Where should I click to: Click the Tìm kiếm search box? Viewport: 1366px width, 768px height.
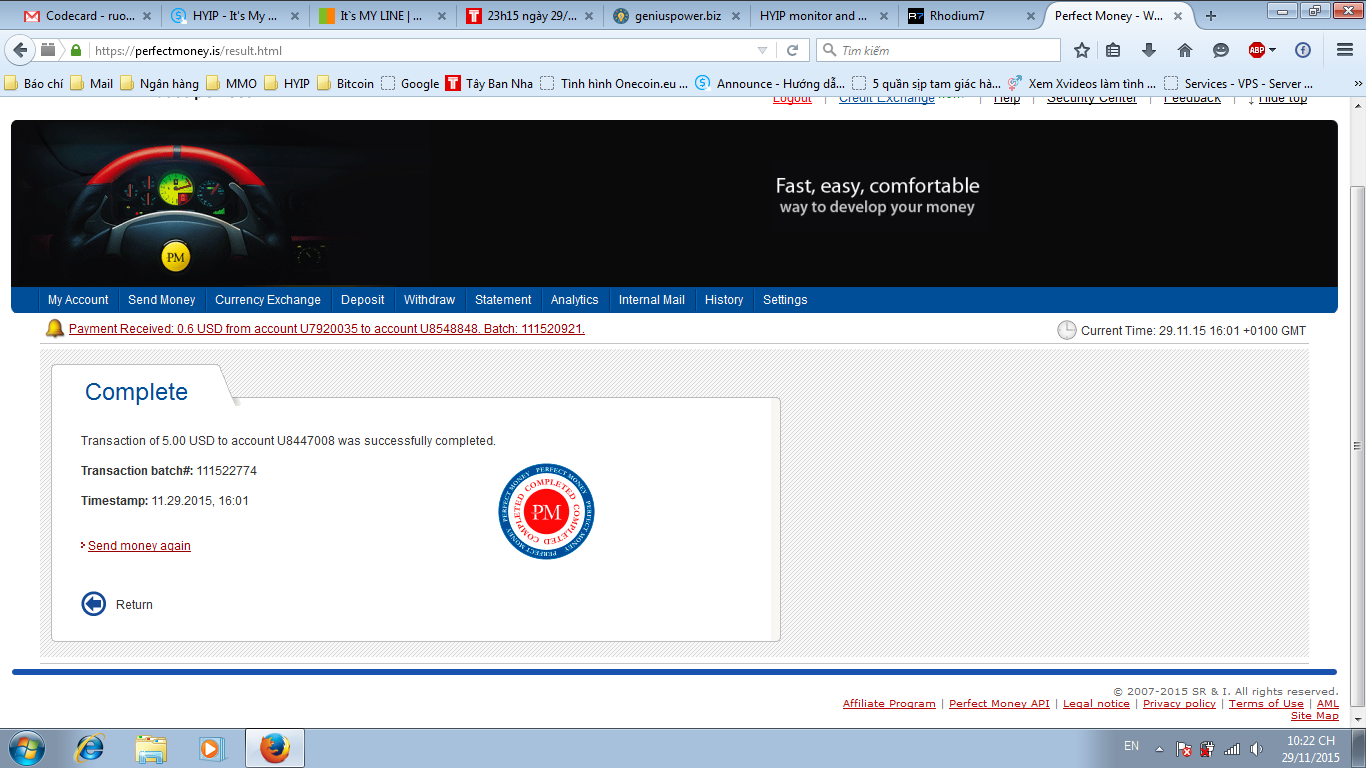click(938, 50)
